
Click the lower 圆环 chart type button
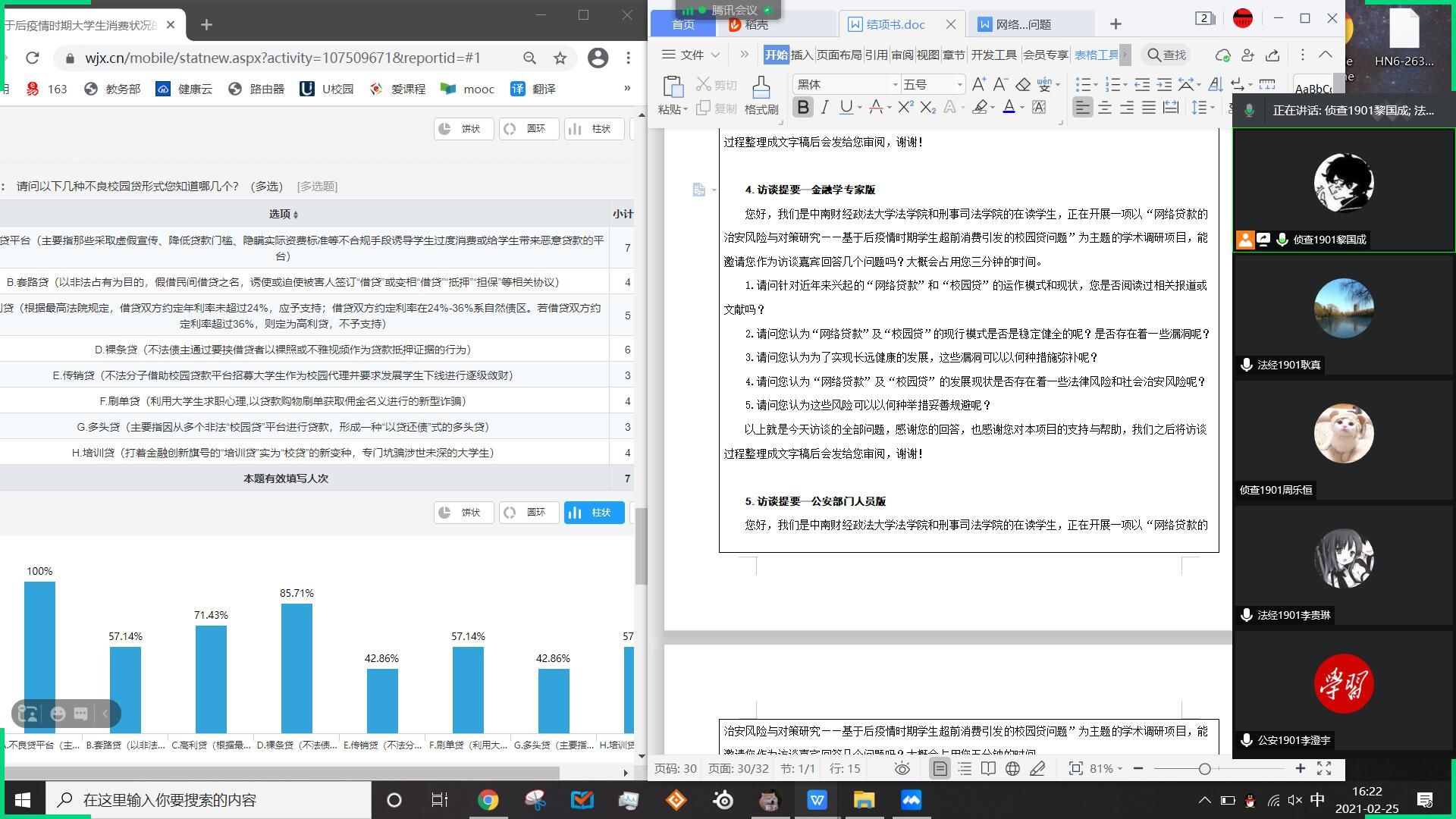[528, 513]
